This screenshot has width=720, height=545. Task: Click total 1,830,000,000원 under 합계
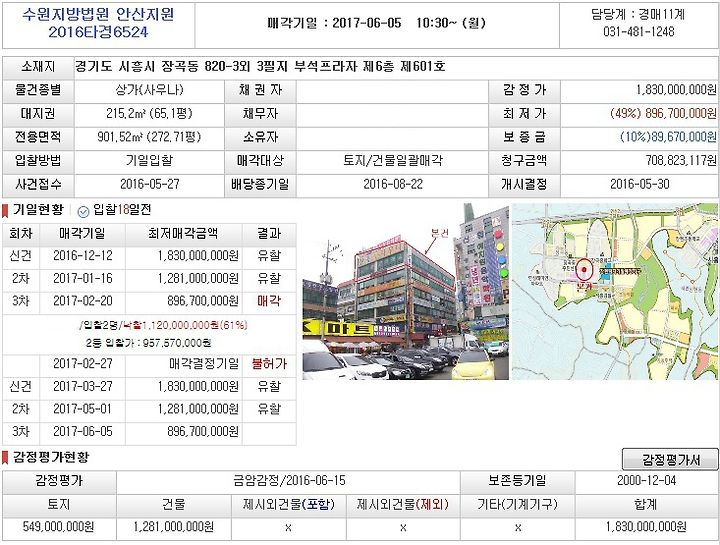[646, 527]
